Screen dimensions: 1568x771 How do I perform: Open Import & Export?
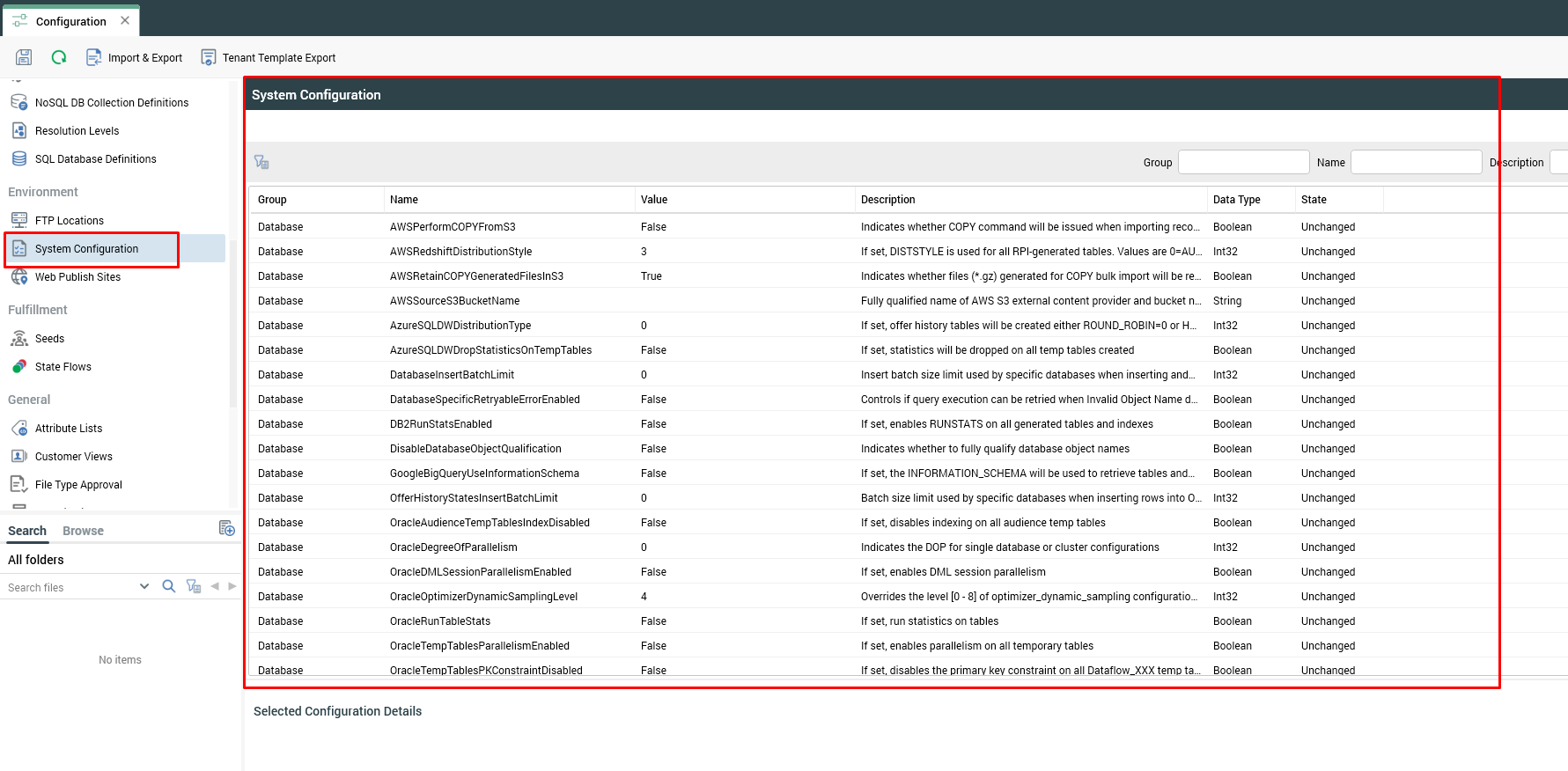[x=134, y=58]
